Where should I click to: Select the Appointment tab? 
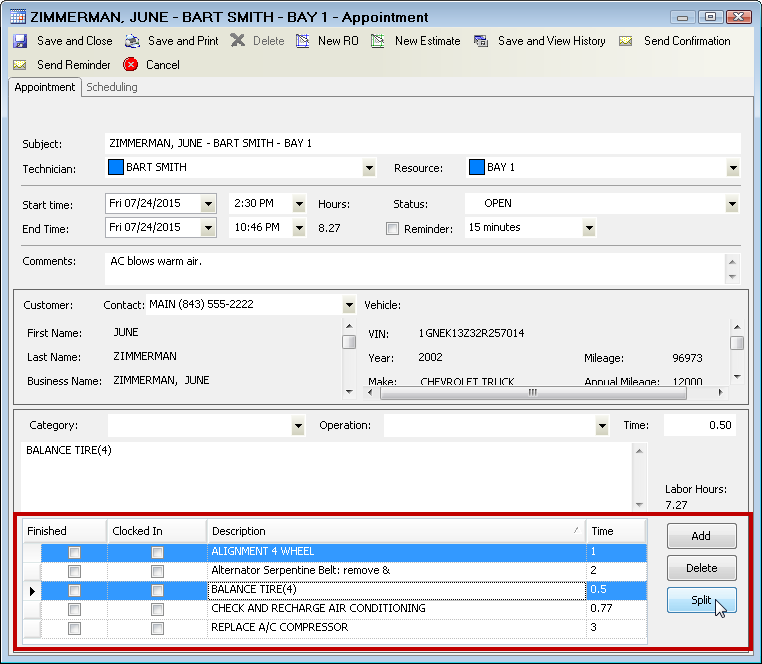[x=45, y=87]
